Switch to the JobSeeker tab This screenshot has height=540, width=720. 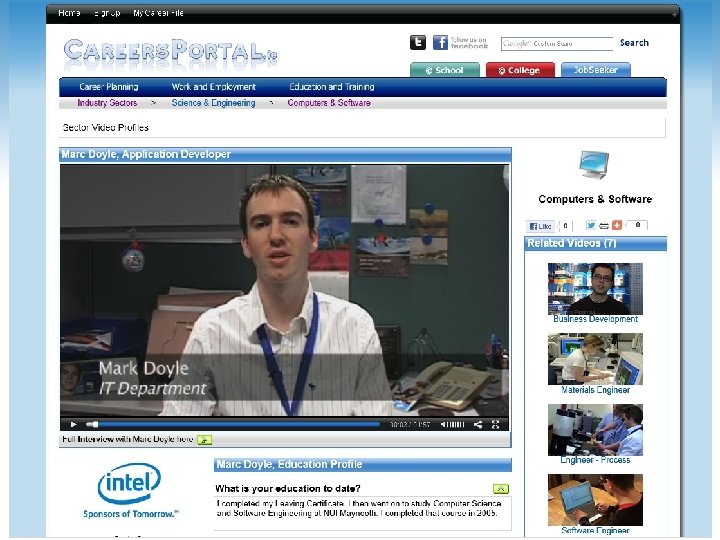(x=596, y=70)
